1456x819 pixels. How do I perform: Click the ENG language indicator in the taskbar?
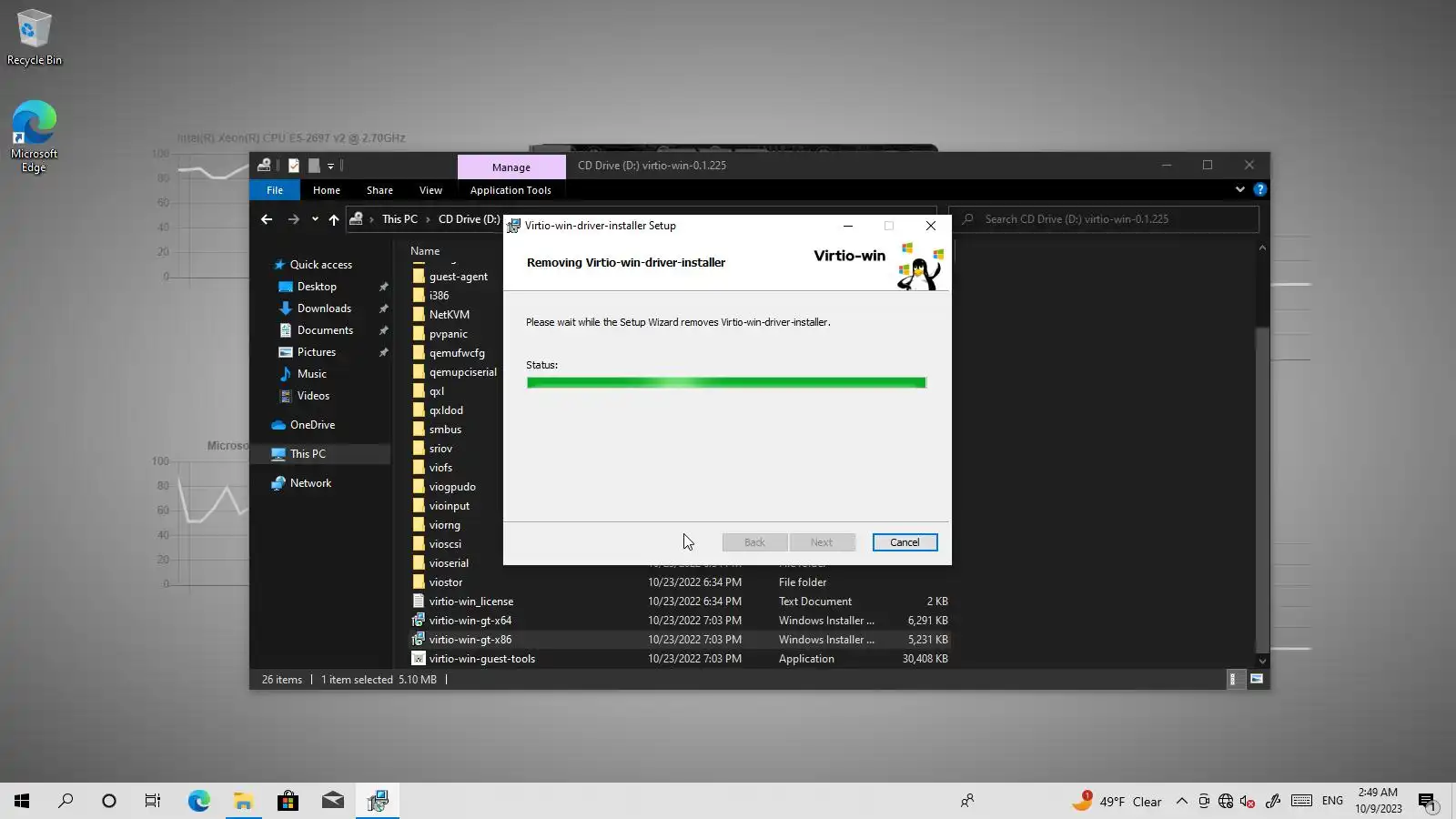pyautogui.click(x=1332, y=801)
